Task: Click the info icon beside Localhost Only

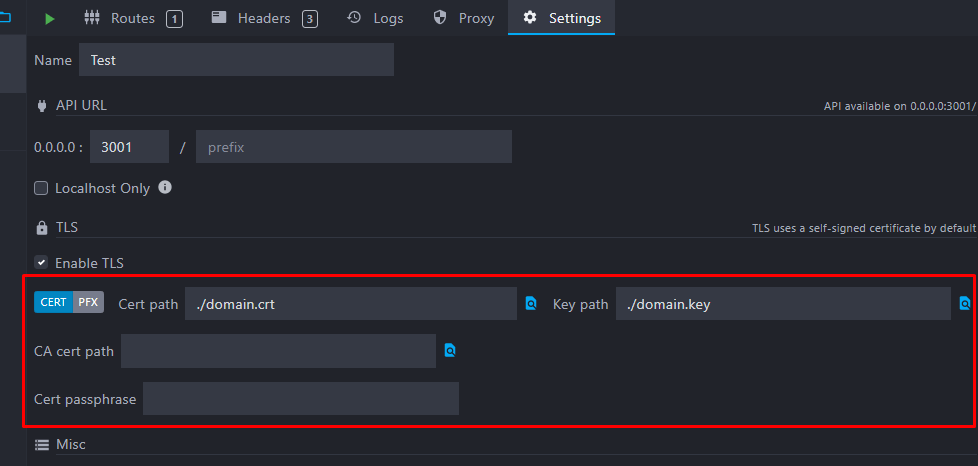Action: (x=166, y=187)
